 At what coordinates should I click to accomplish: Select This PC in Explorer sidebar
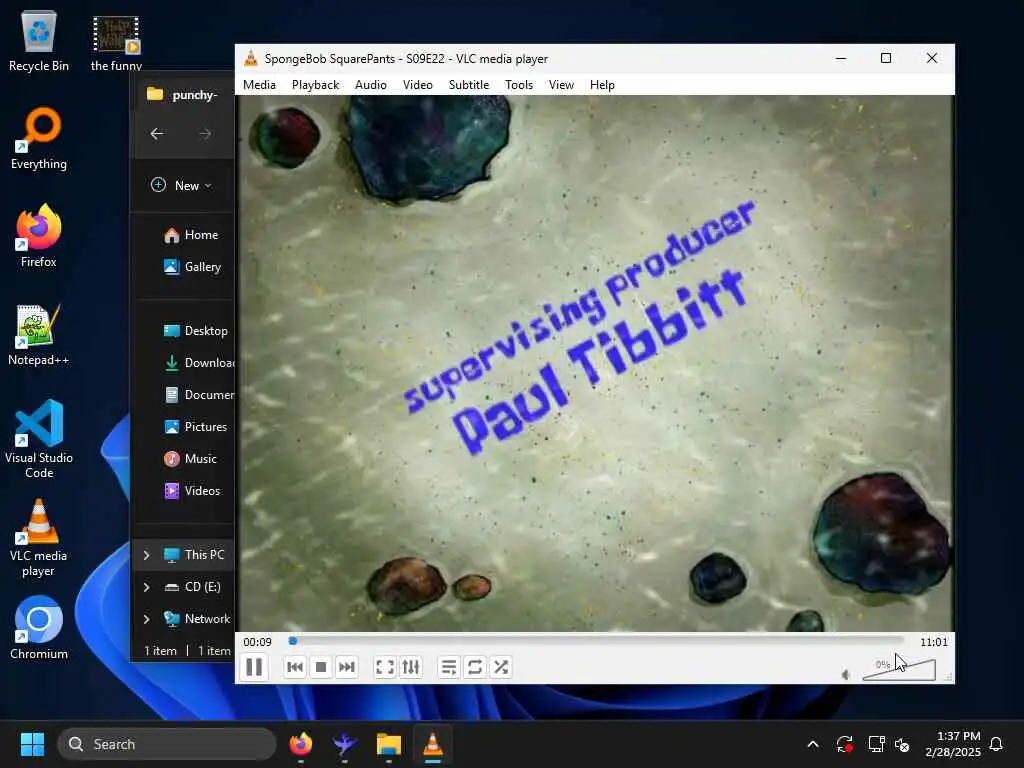click(194, 554)
